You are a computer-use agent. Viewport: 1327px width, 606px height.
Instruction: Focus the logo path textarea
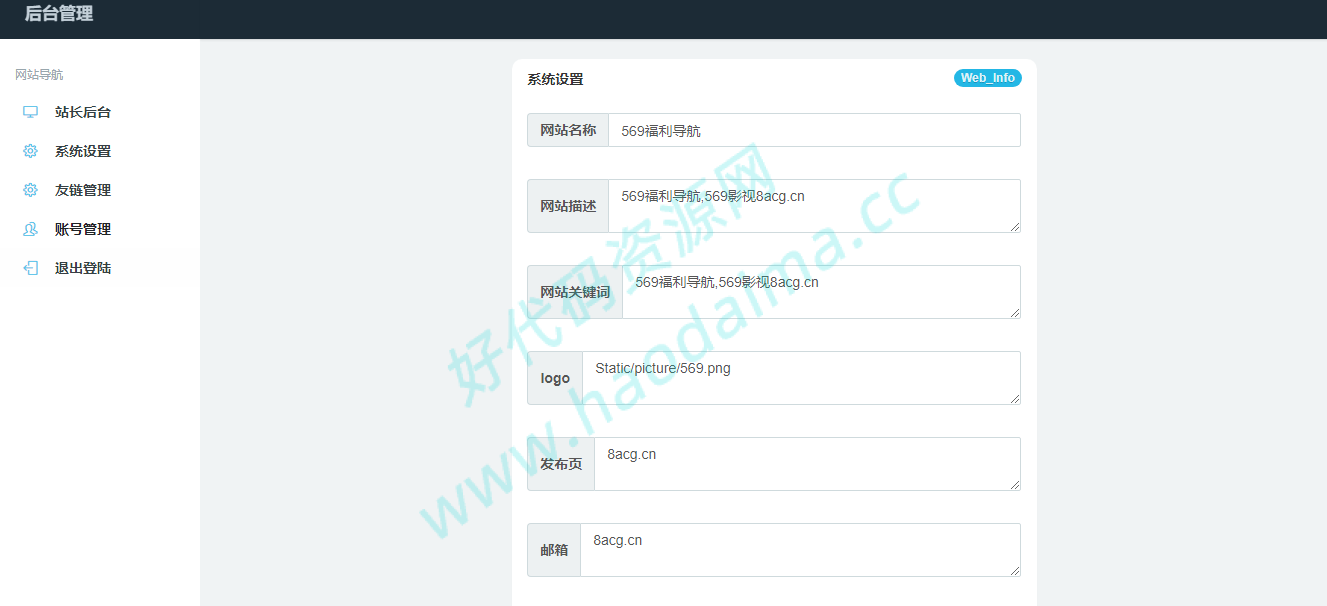(x=801, y=378)
